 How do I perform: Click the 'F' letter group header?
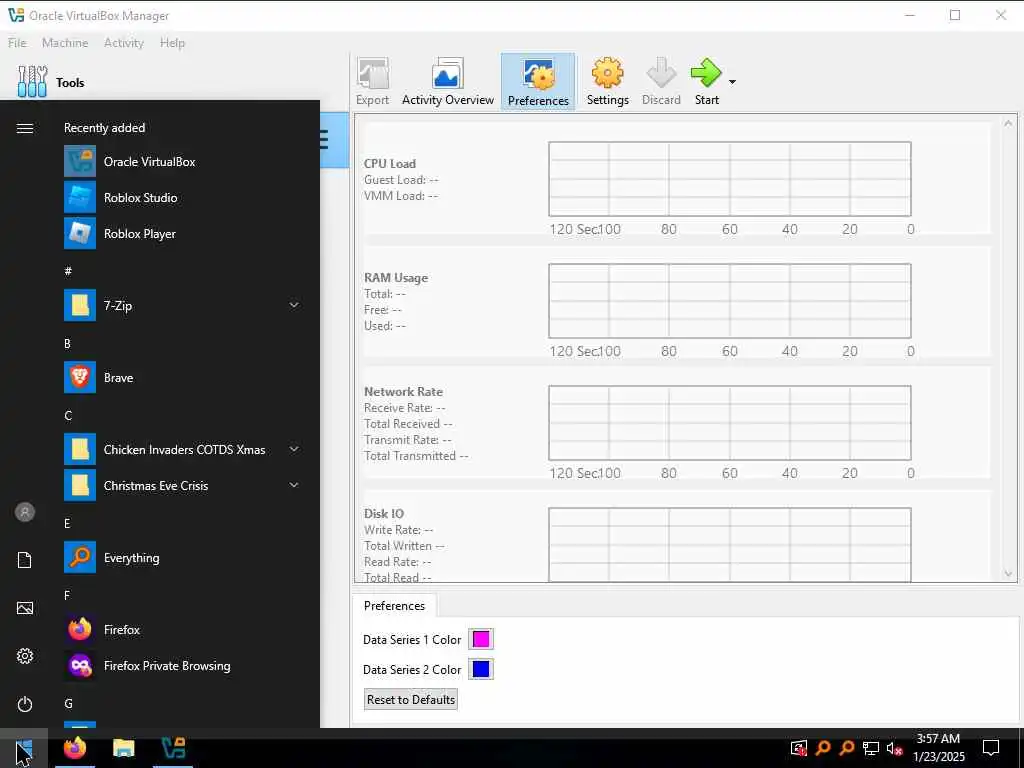67,595
